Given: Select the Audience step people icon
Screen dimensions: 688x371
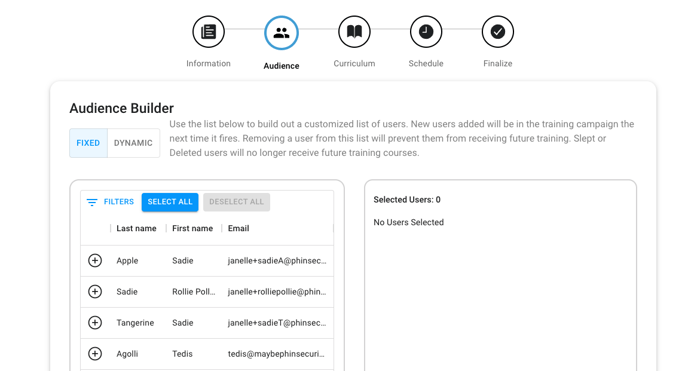Looking at the screenshot, I should tap(281, 32).
